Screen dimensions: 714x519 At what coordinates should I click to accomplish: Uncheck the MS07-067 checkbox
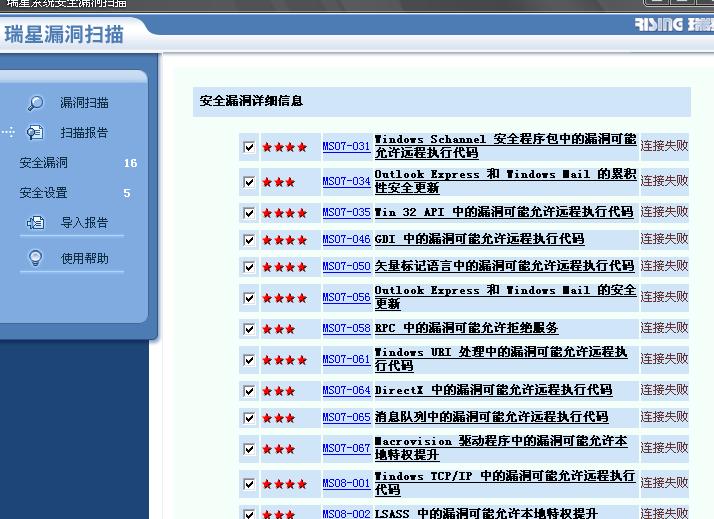click(x=249, y=449)
